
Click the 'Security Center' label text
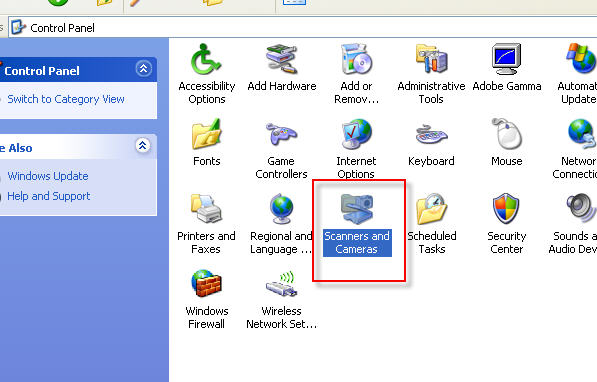tap(507, 243)
